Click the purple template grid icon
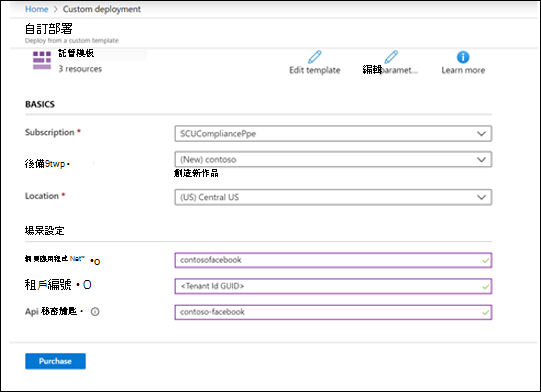This screenshot has width=541, height=392. 42,60
